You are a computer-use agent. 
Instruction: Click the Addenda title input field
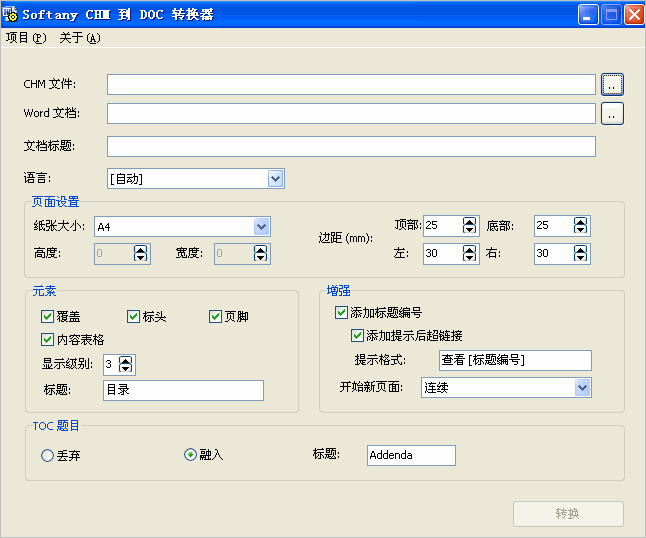click(411, 455)
